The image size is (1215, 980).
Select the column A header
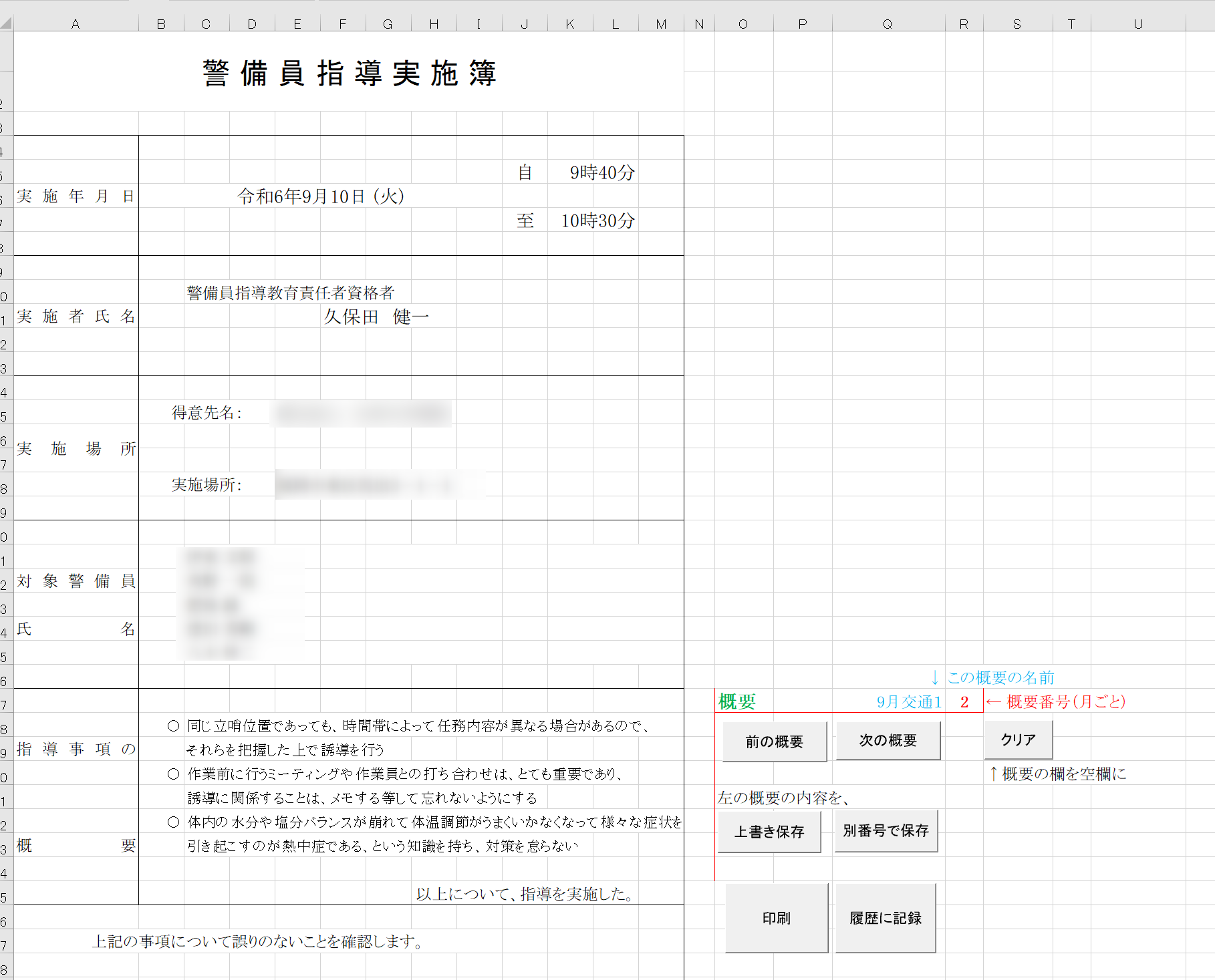tap(76, 24)
